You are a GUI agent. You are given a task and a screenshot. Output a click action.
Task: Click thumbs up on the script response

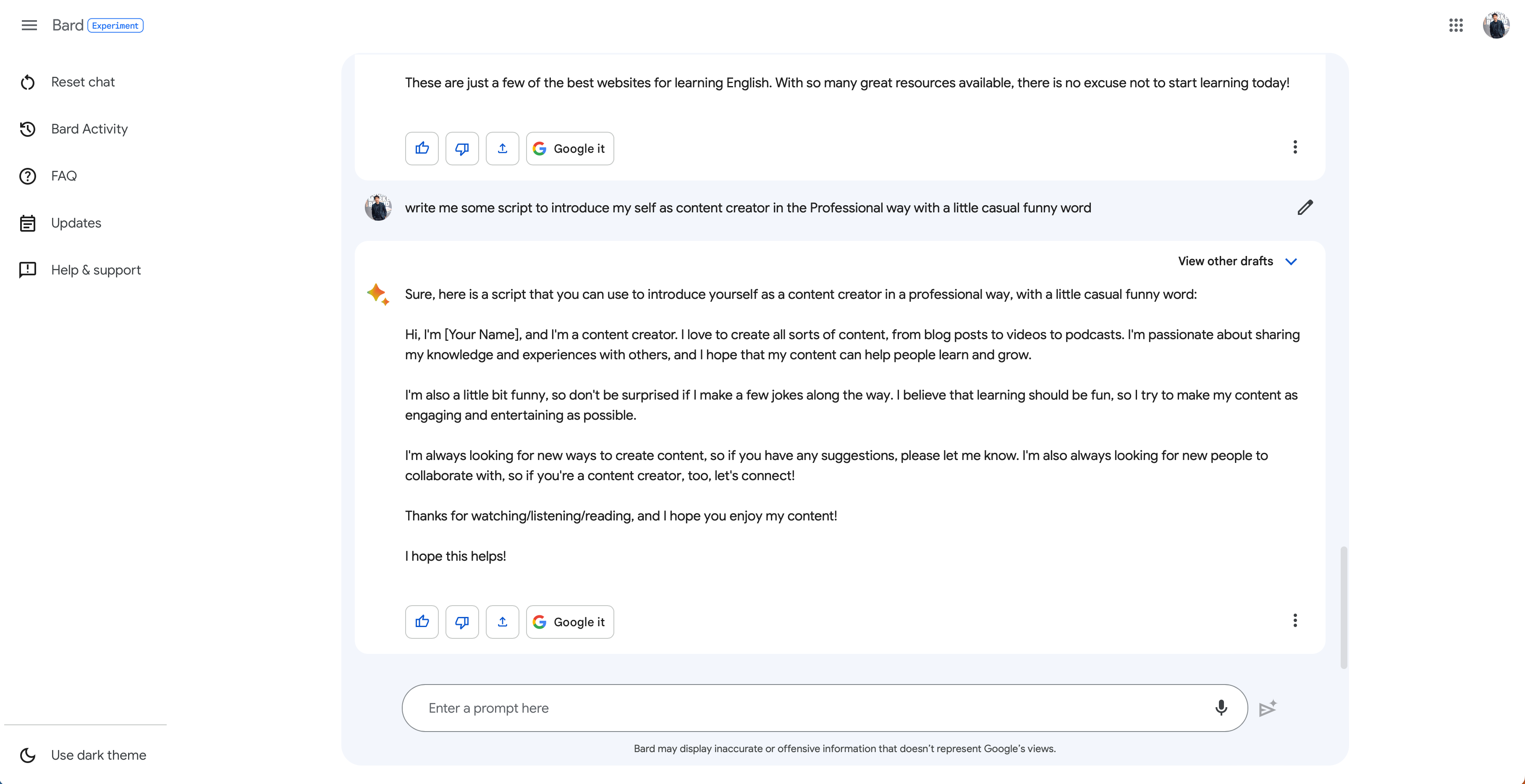pyautogui.click(x=422, y=621)
